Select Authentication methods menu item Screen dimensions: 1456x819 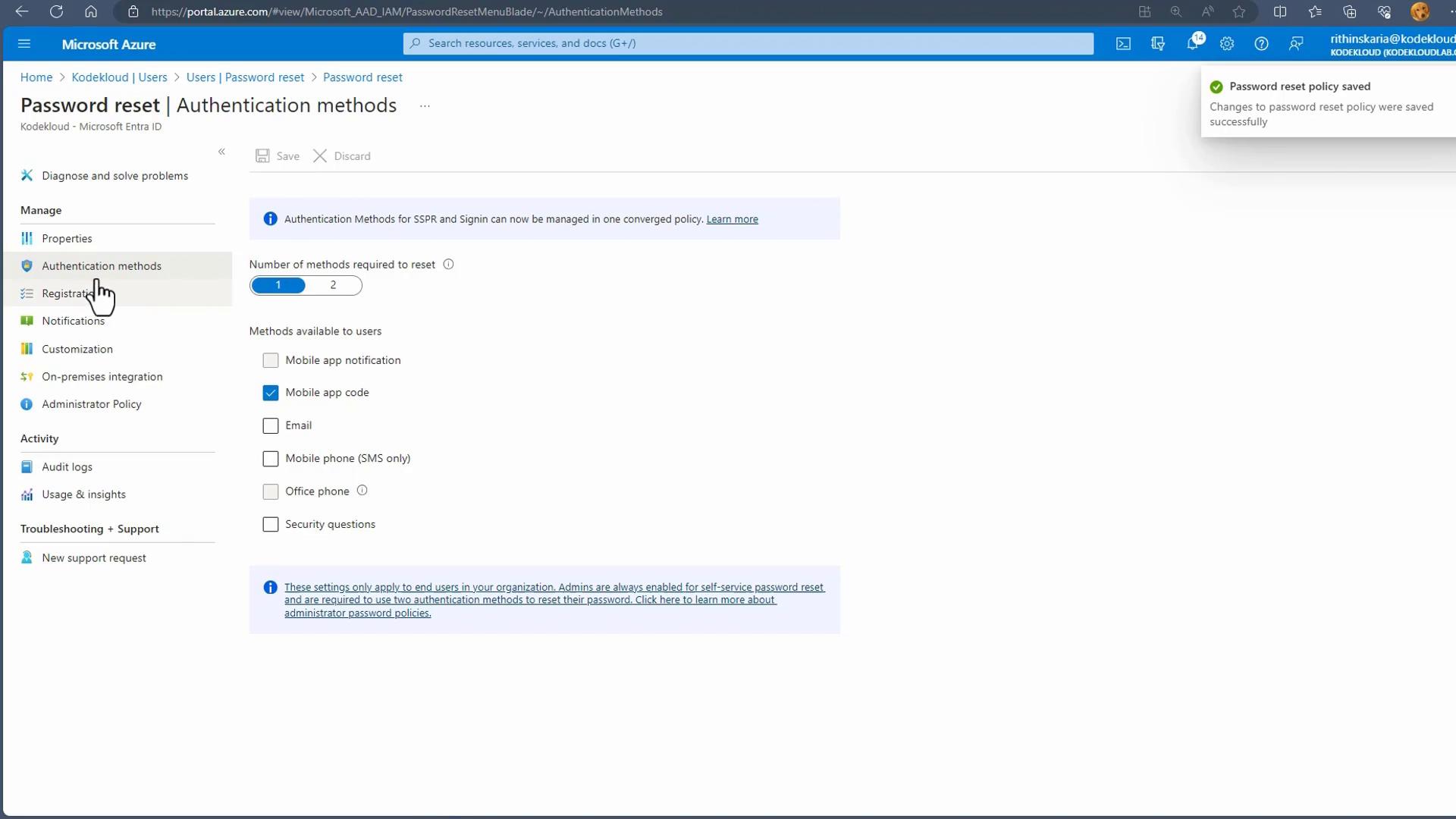[118, 266]
